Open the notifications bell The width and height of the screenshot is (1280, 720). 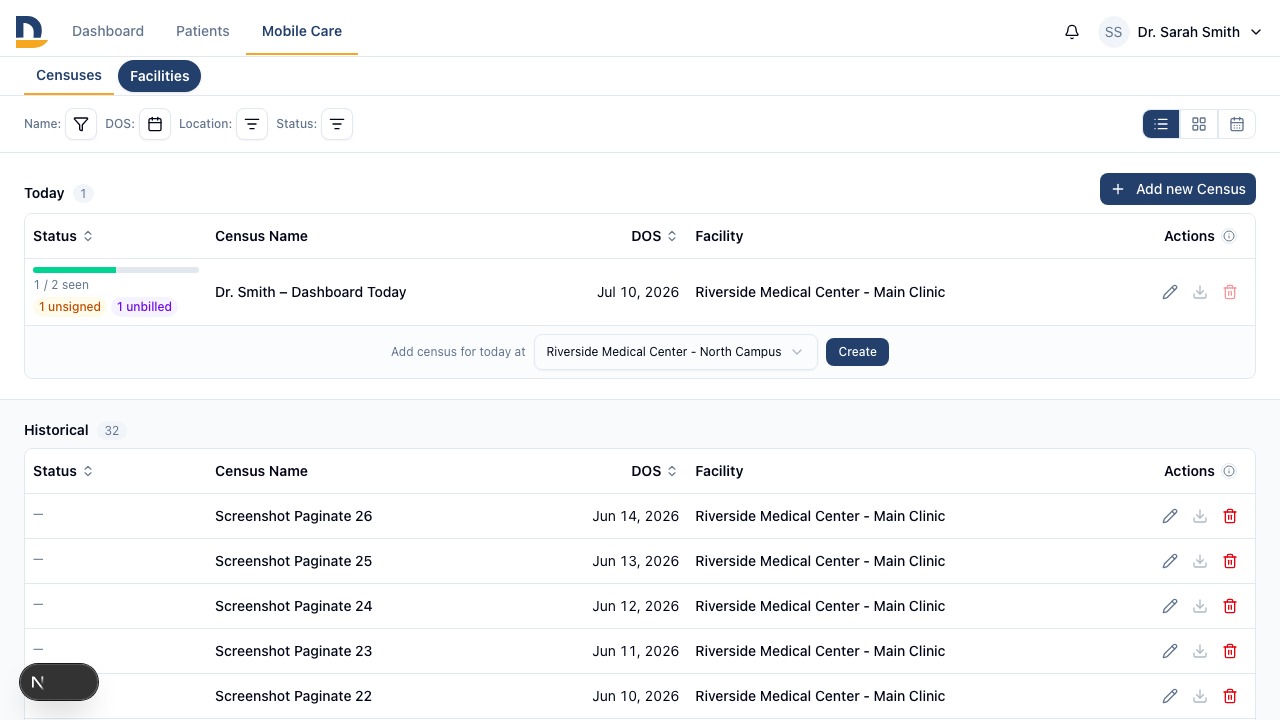tap(1072, 32)
